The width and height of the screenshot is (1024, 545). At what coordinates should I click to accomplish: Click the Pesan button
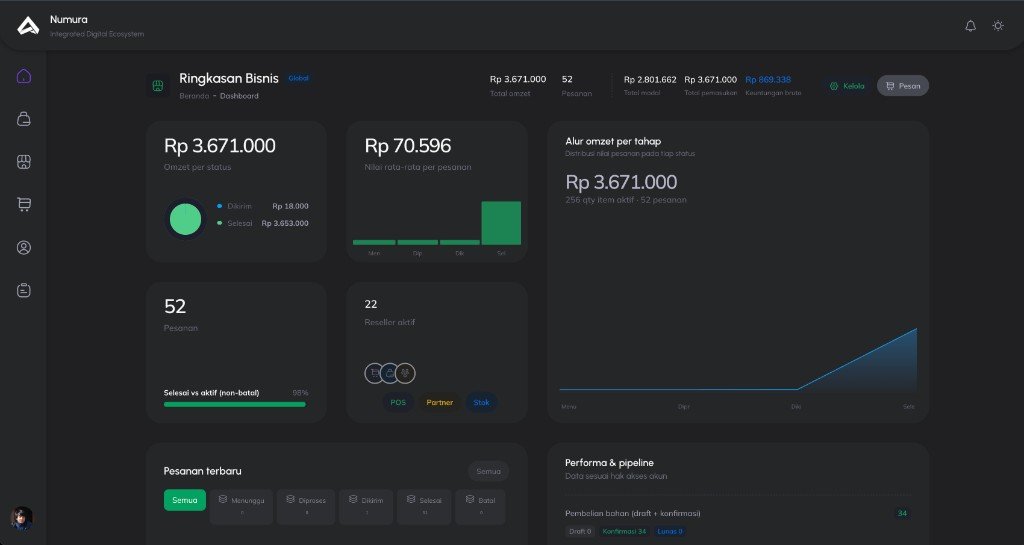(903, 86)
